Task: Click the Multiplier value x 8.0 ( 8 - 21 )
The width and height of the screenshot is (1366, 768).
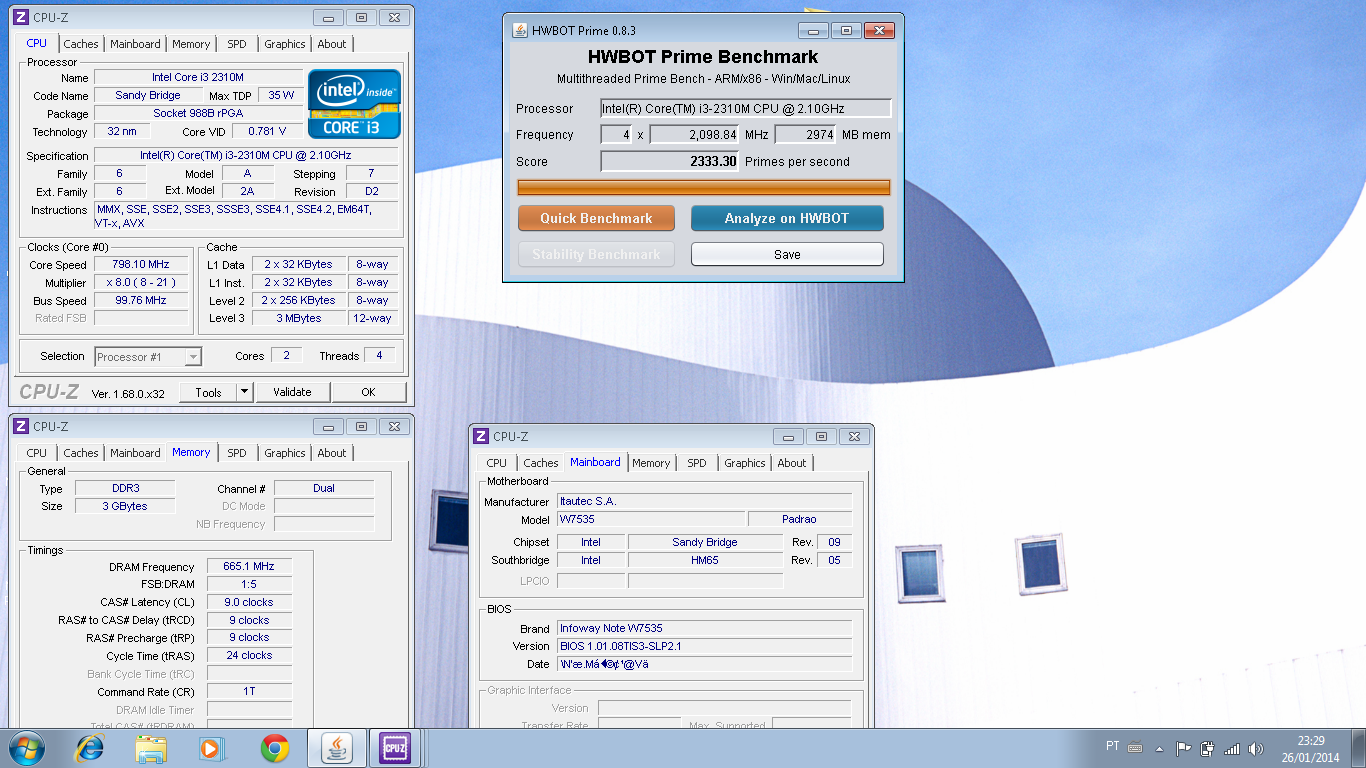Action: click(x=142, y=283)
